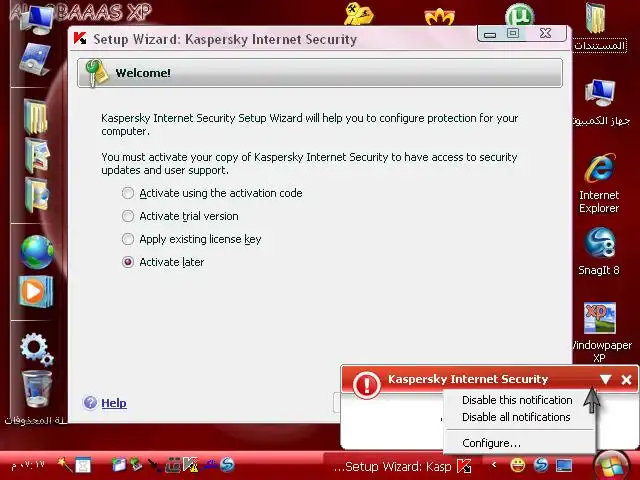
Task: Click the yellow smiley tray icon
Action: tap(518, 465)
